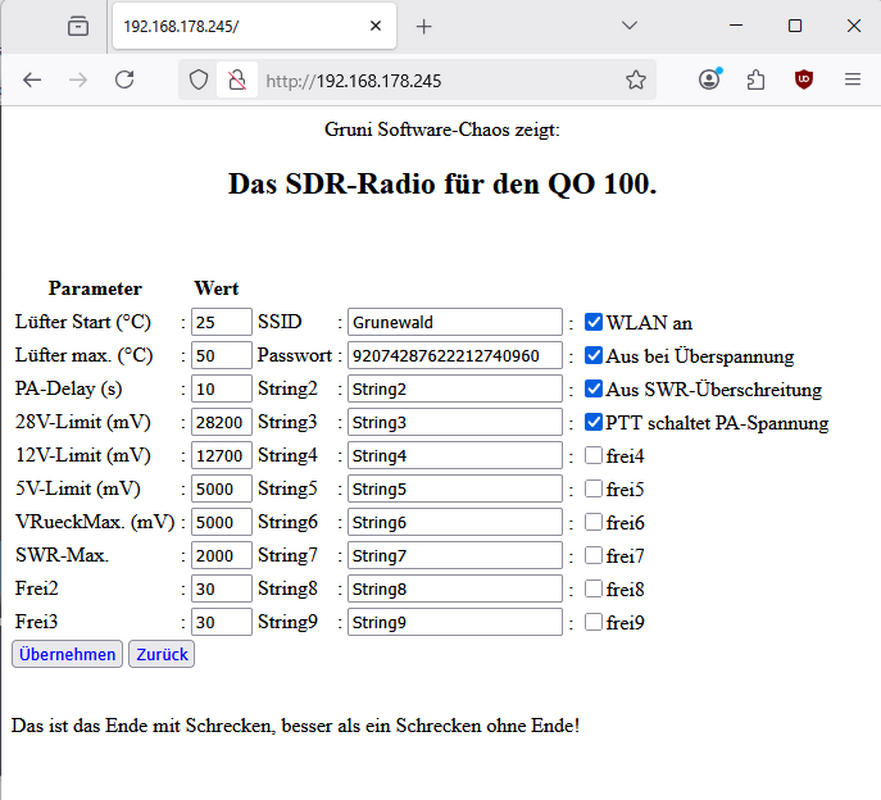Open the Firefox account icon
The height and width of the screenshot is (800, 881).
[x=710, y=80]
